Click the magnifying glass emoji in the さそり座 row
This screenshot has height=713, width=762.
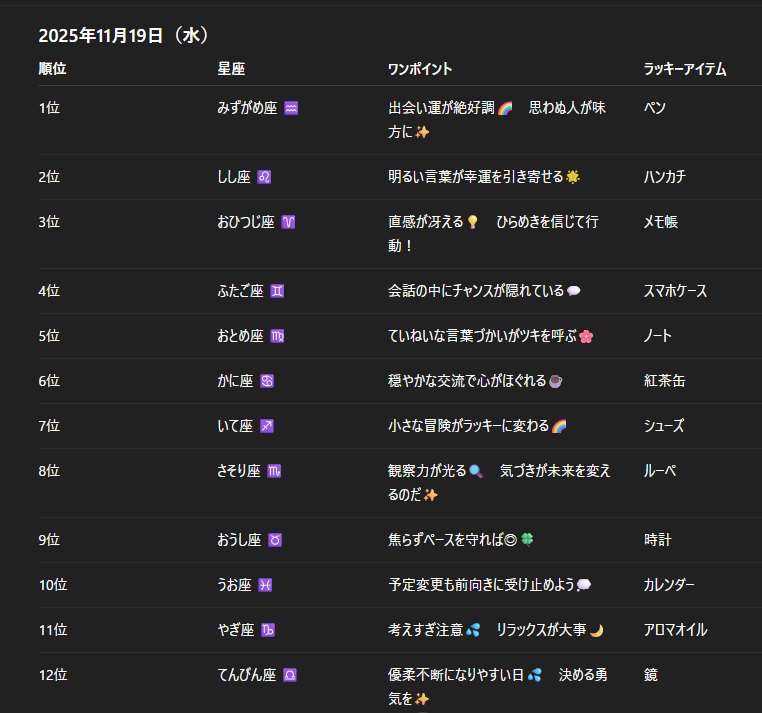click(475, 471)
